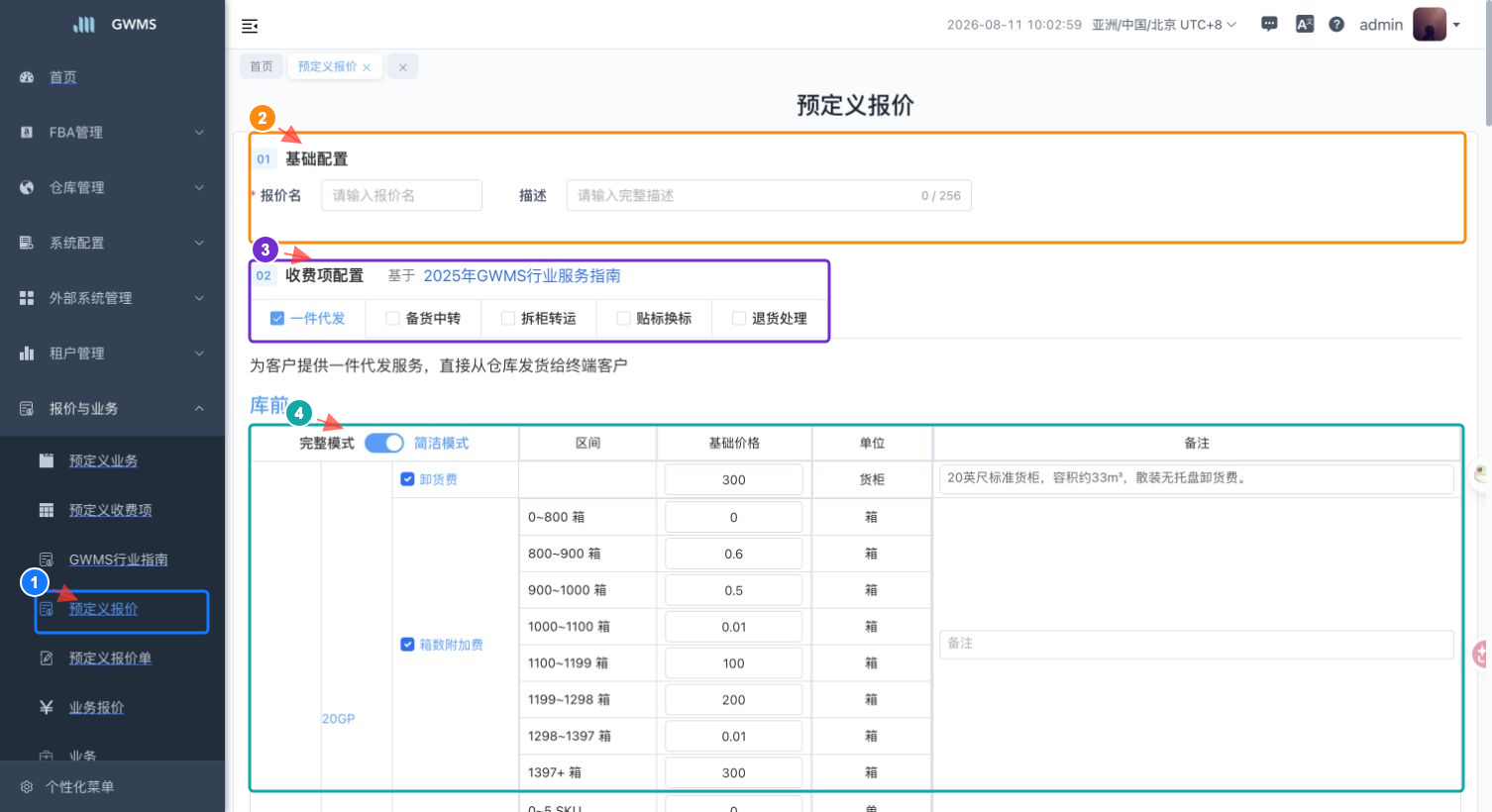Expand the 仓库管理 menu chevron
1492x812 pixels.
coord(199,188)
